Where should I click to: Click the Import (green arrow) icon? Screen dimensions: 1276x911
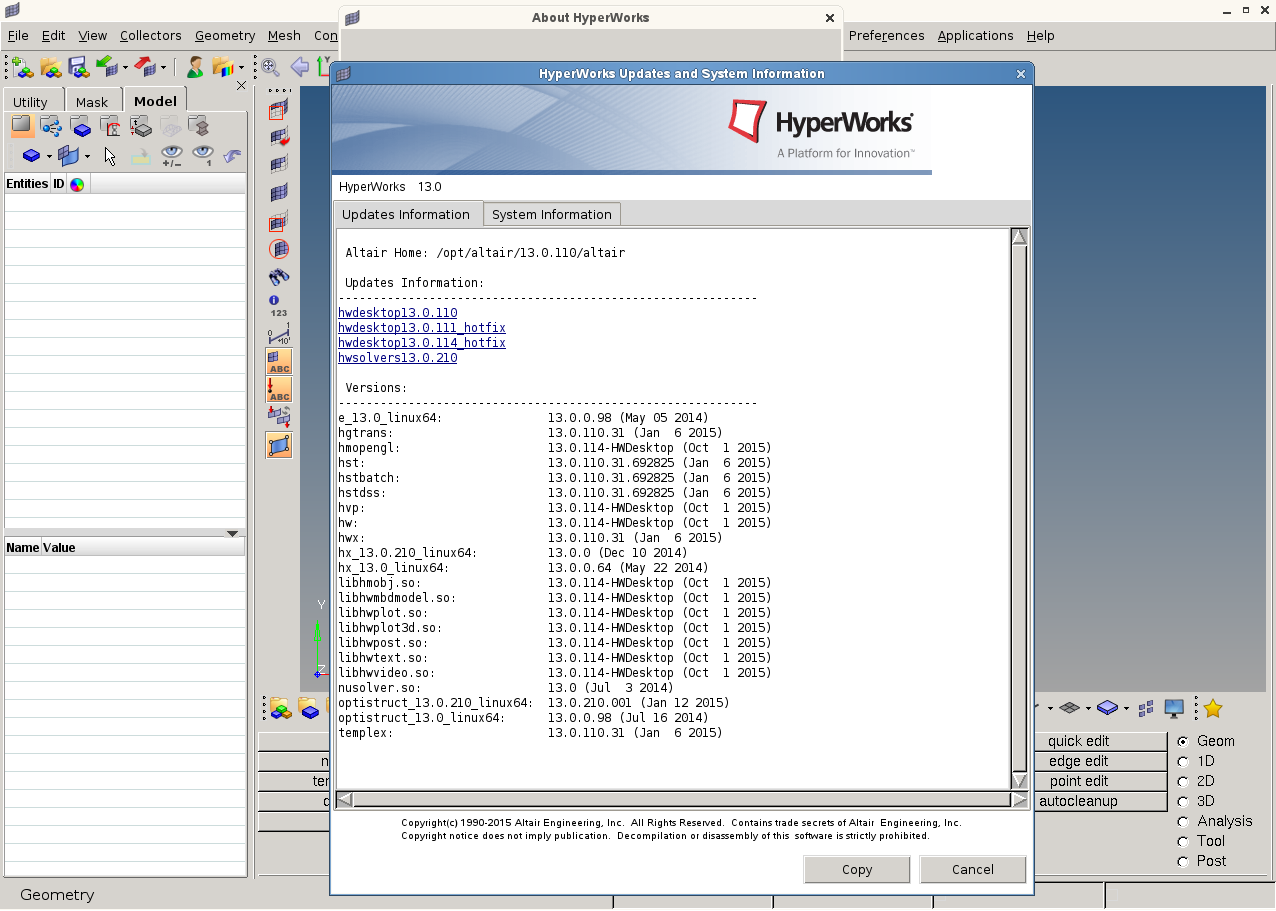106,67
